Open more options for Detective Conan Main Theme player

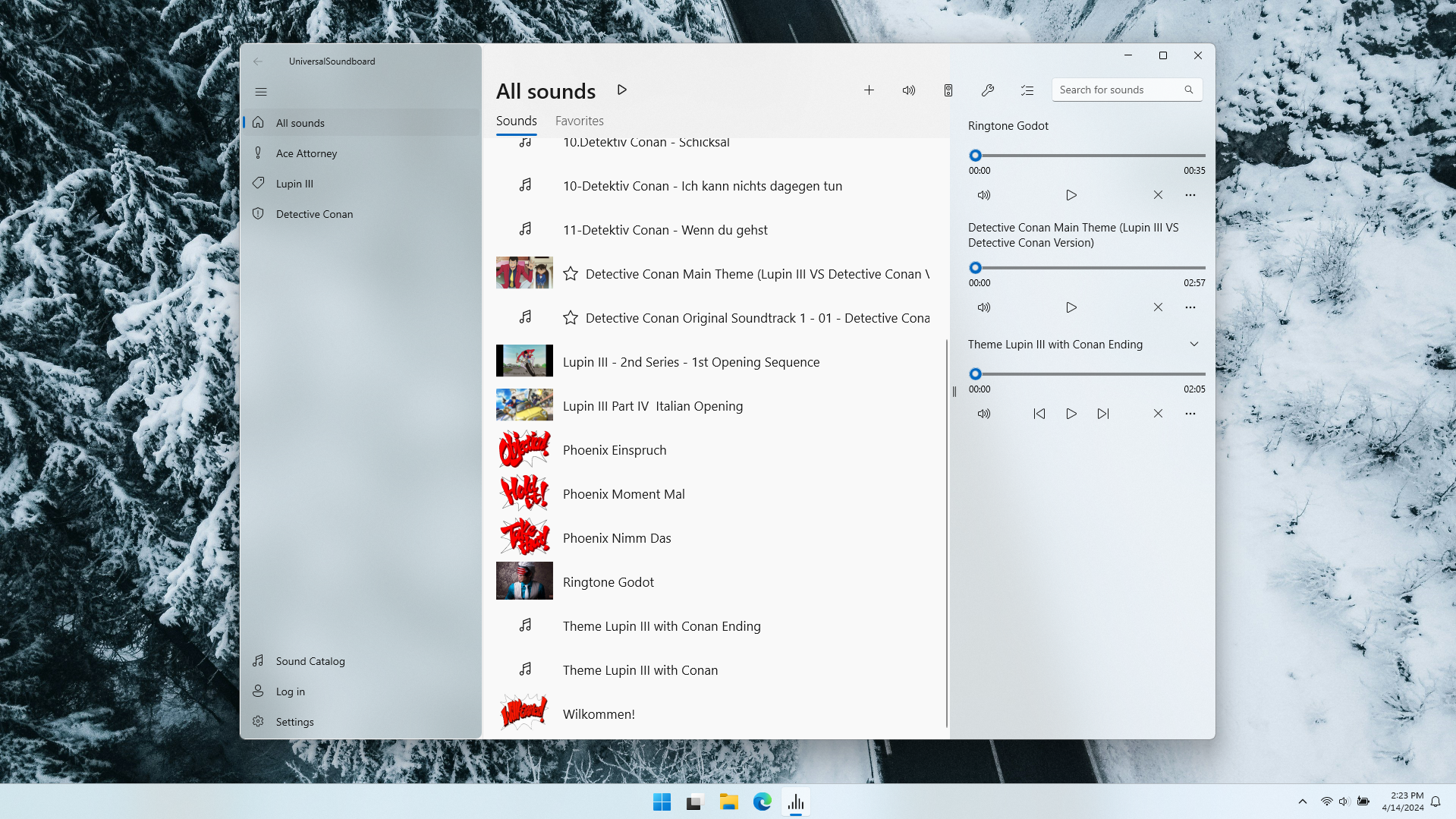click(1190, 307)
